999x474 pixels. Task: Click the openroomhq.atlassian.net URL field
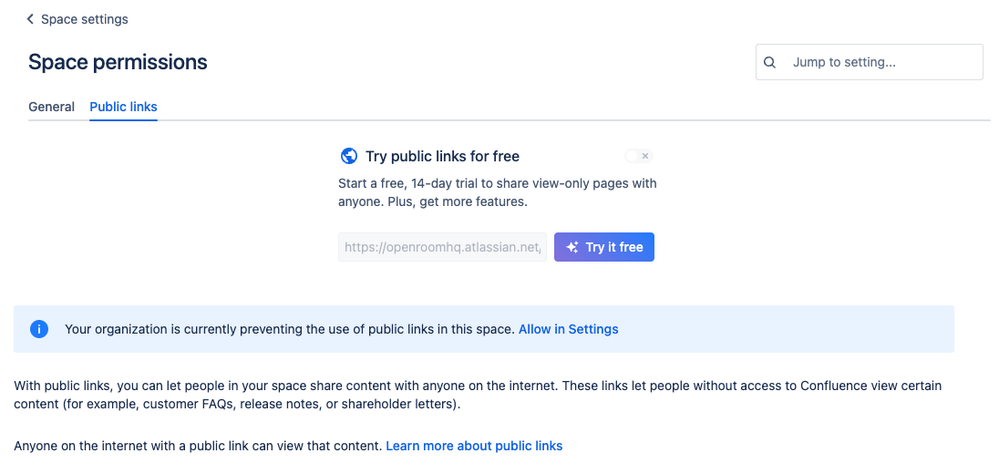coord(442,247)
